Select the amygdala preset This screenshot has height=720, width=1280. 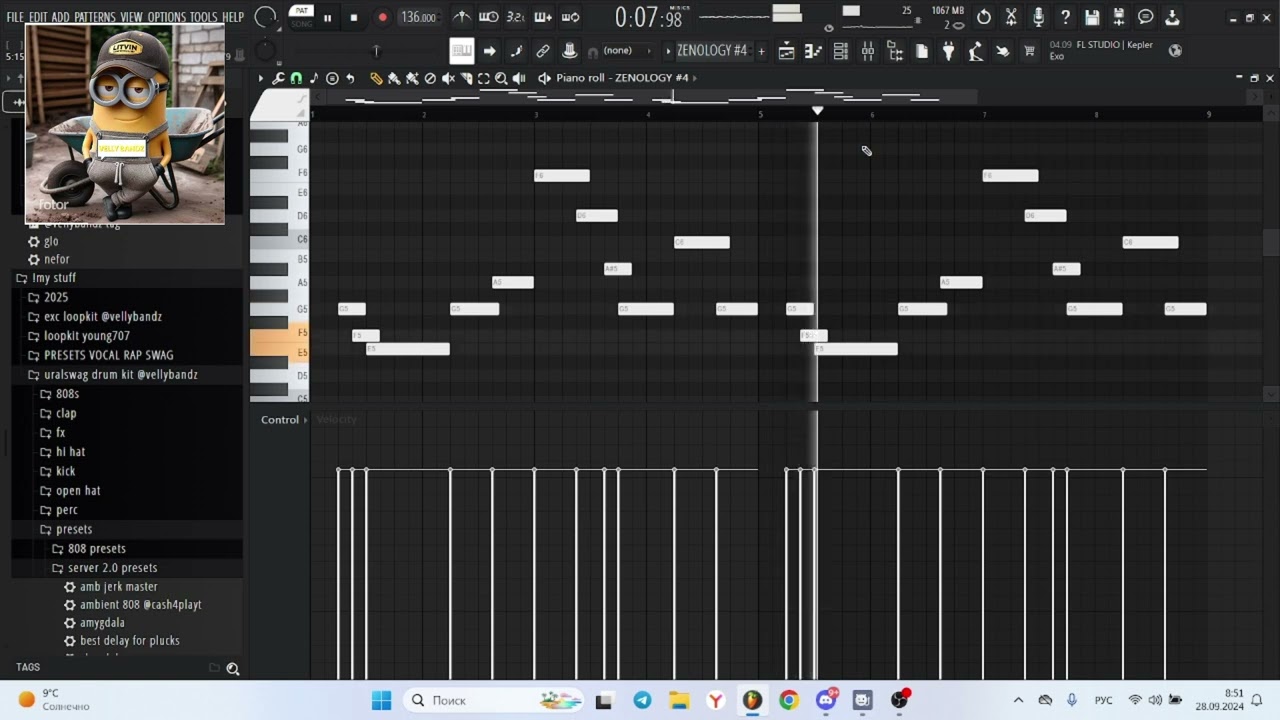point(102,623)
